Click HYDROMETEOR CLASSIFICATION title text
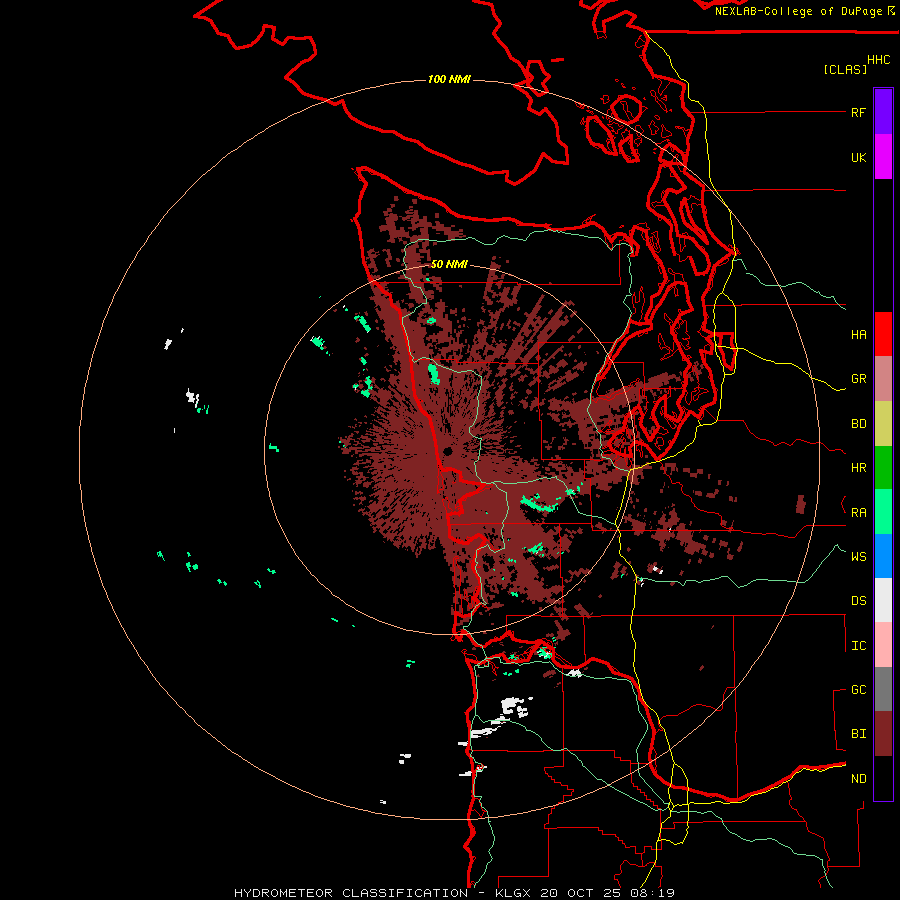 tap(351, 893)
